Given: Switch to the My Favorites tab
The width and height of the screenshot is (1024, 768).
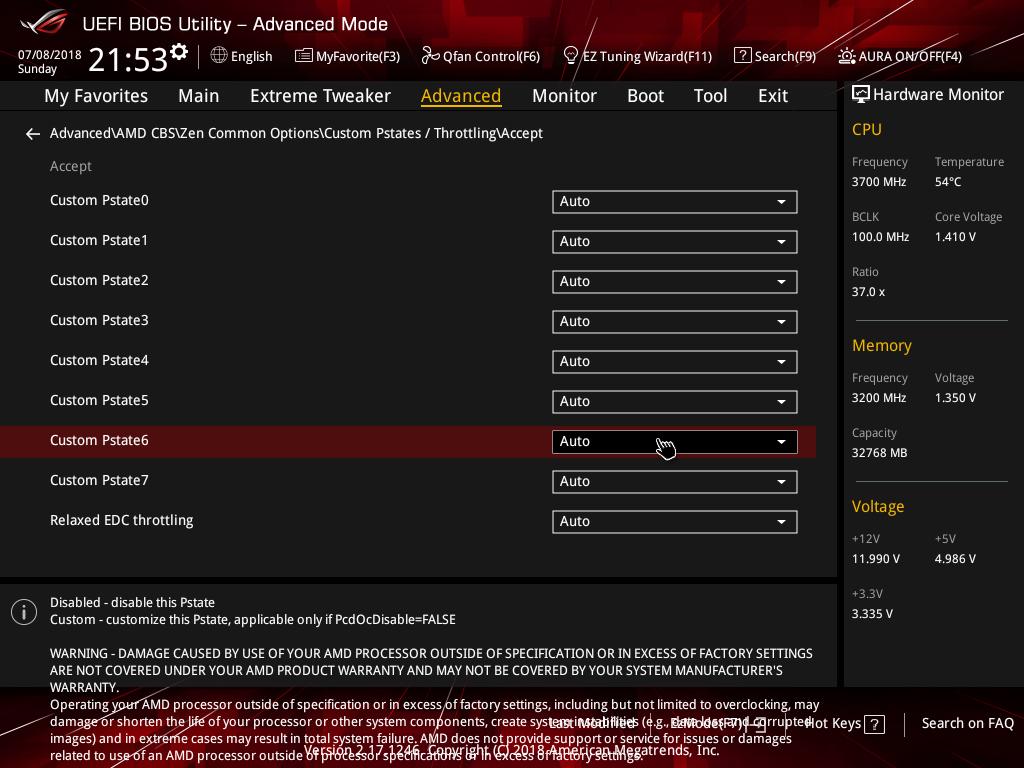Looking at the screenshot, I should tap(96, 96).
